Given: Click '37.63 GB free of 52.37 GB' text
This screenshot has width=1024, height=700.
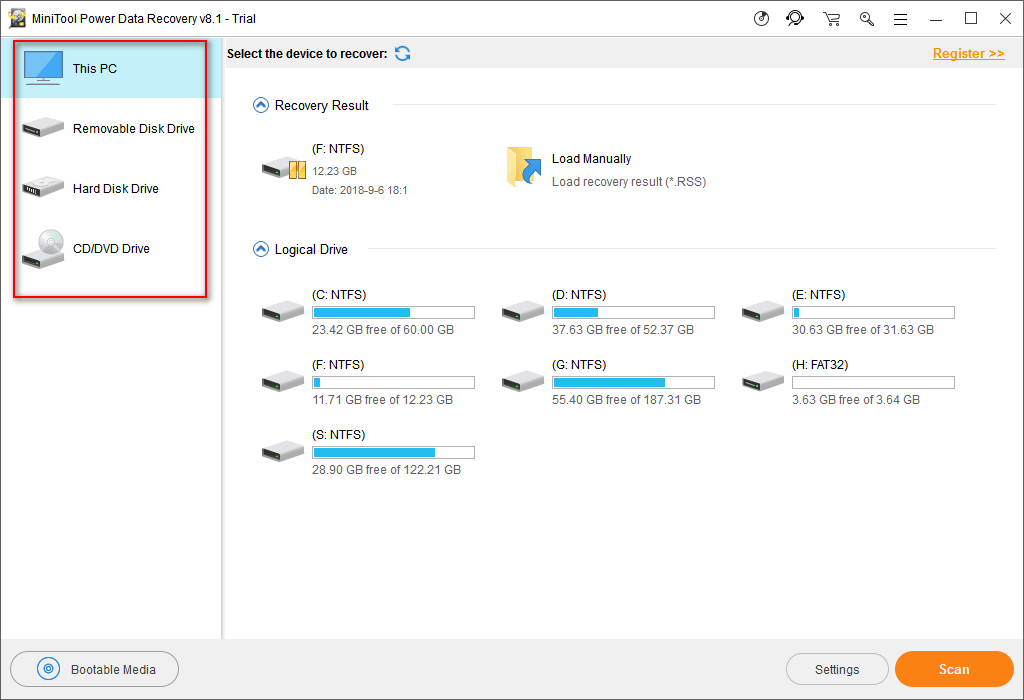Looking at the screenshot, I should click(622, 330).
